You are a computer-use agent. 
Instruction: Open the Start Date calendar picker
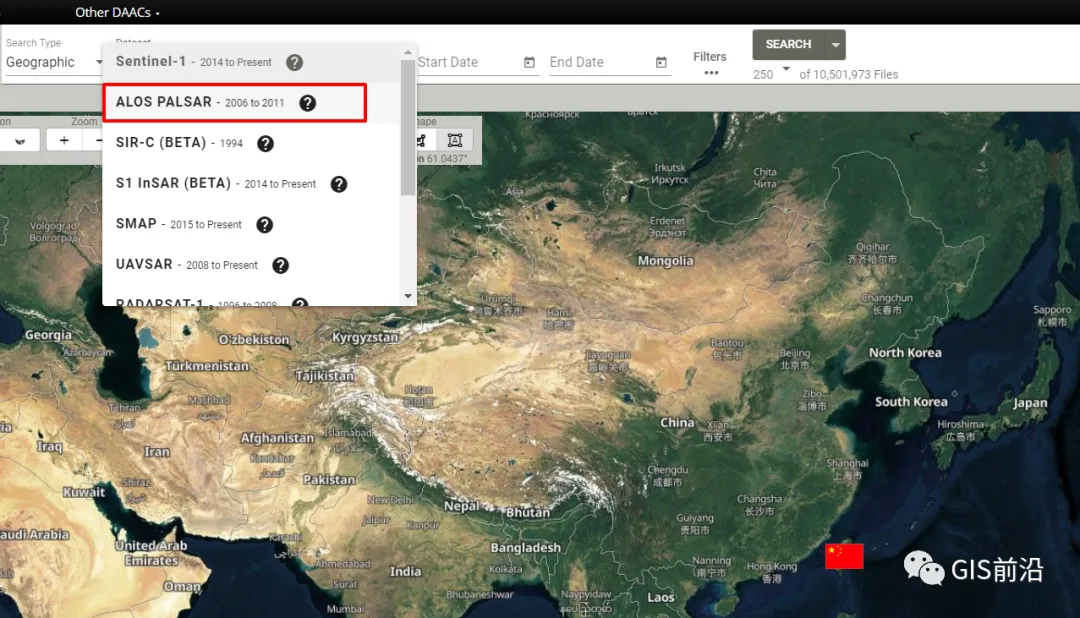tap(529, 63)
